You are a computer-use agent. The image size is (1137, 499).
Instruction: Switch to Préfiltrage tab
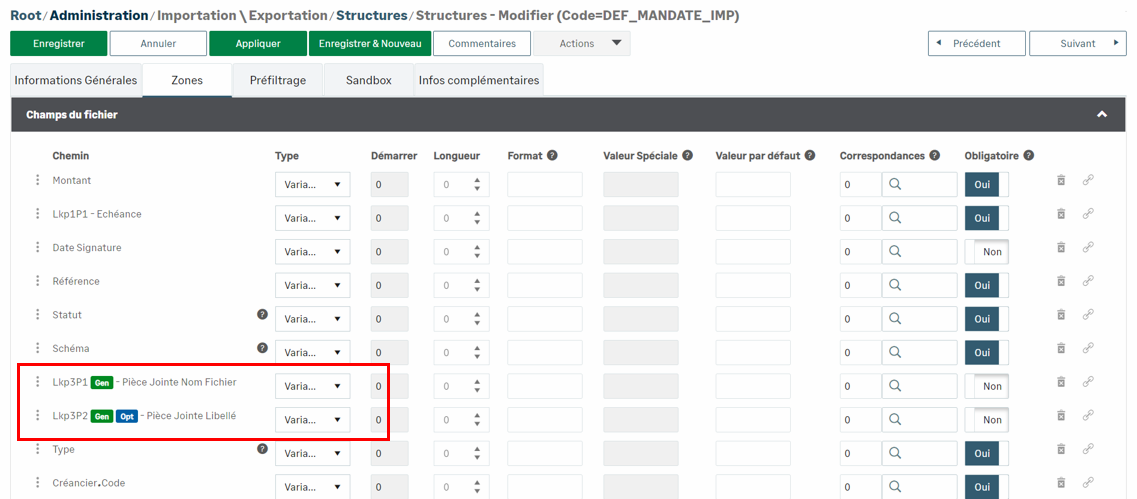pyautogui.click(x=277, y=80)
